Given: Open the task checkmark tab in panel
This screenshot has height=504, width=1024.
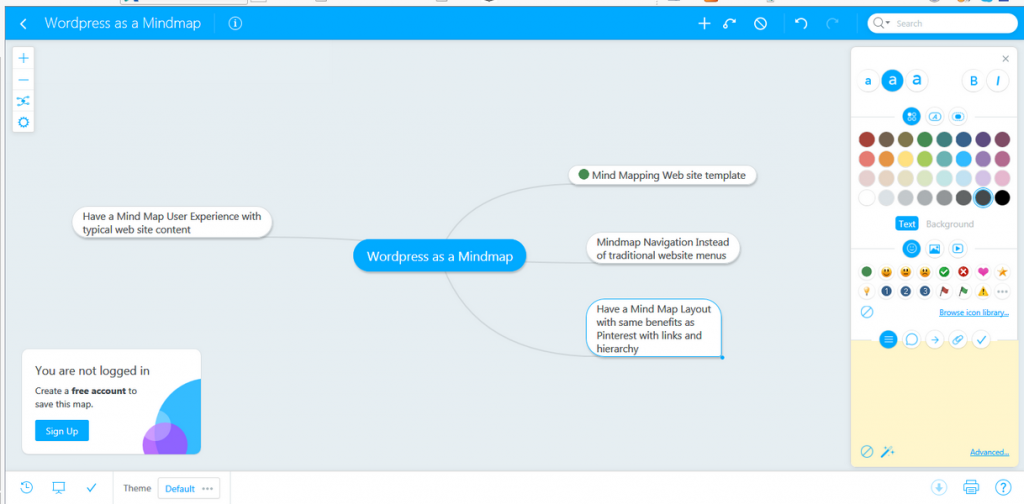Looking at the screenshot, I should coord(981,339).
